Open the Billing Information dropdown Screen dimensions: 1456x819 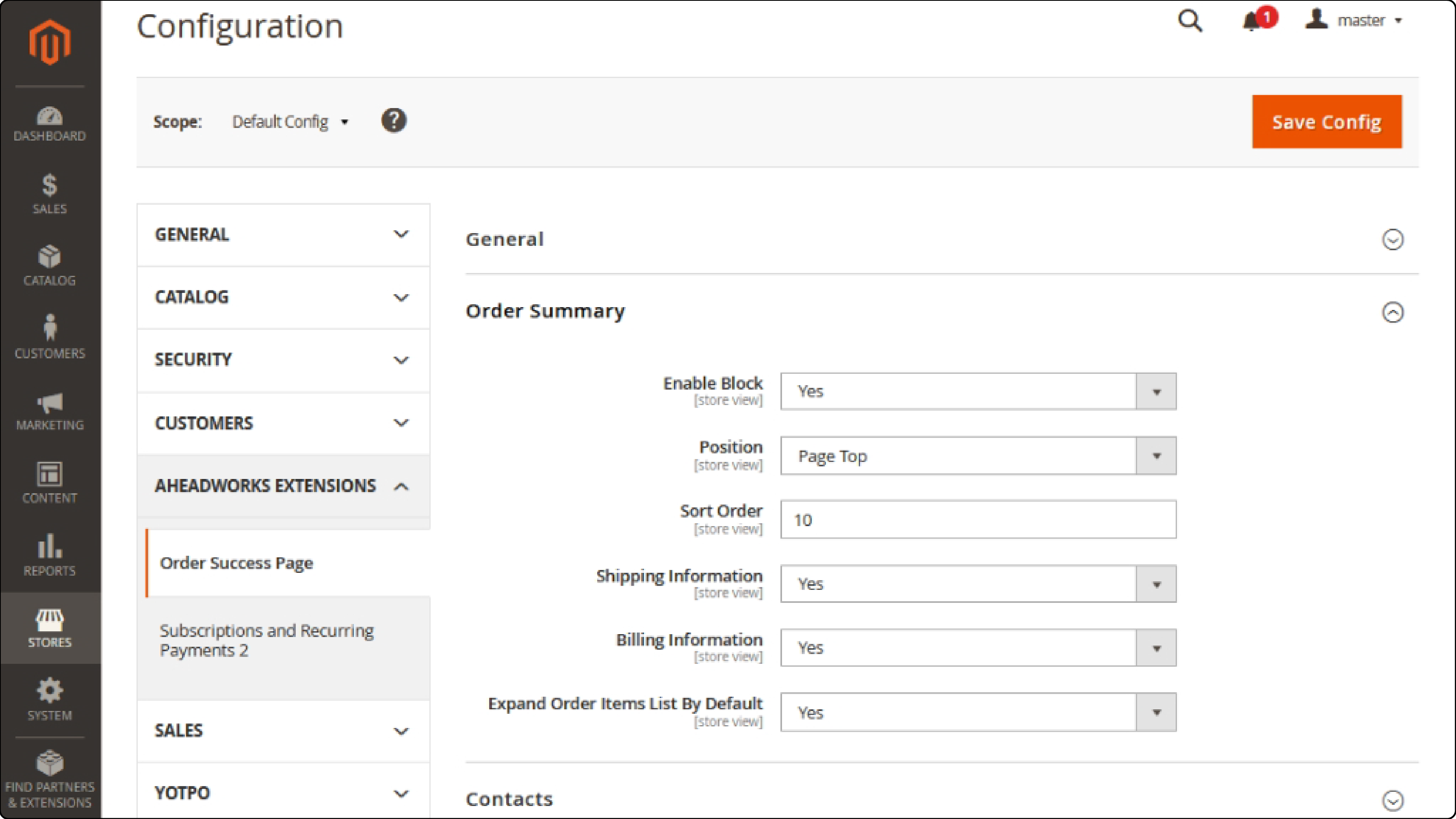coord(978,648)
